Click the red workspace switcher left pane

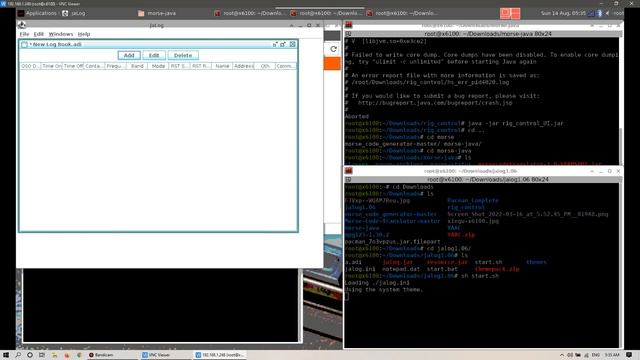tap(505, 13)
